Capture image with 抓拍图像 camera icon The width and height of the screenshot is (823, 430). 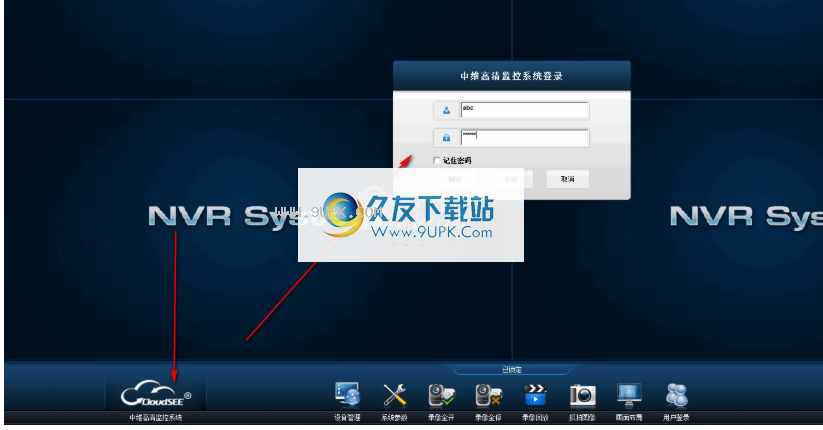(583, 395)
